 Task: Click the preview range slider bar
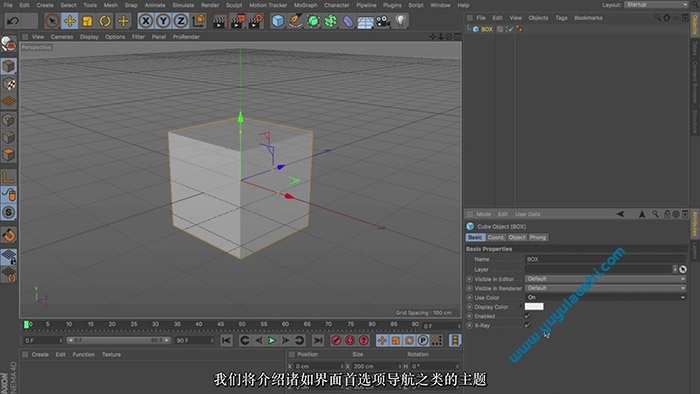(118, 340)
